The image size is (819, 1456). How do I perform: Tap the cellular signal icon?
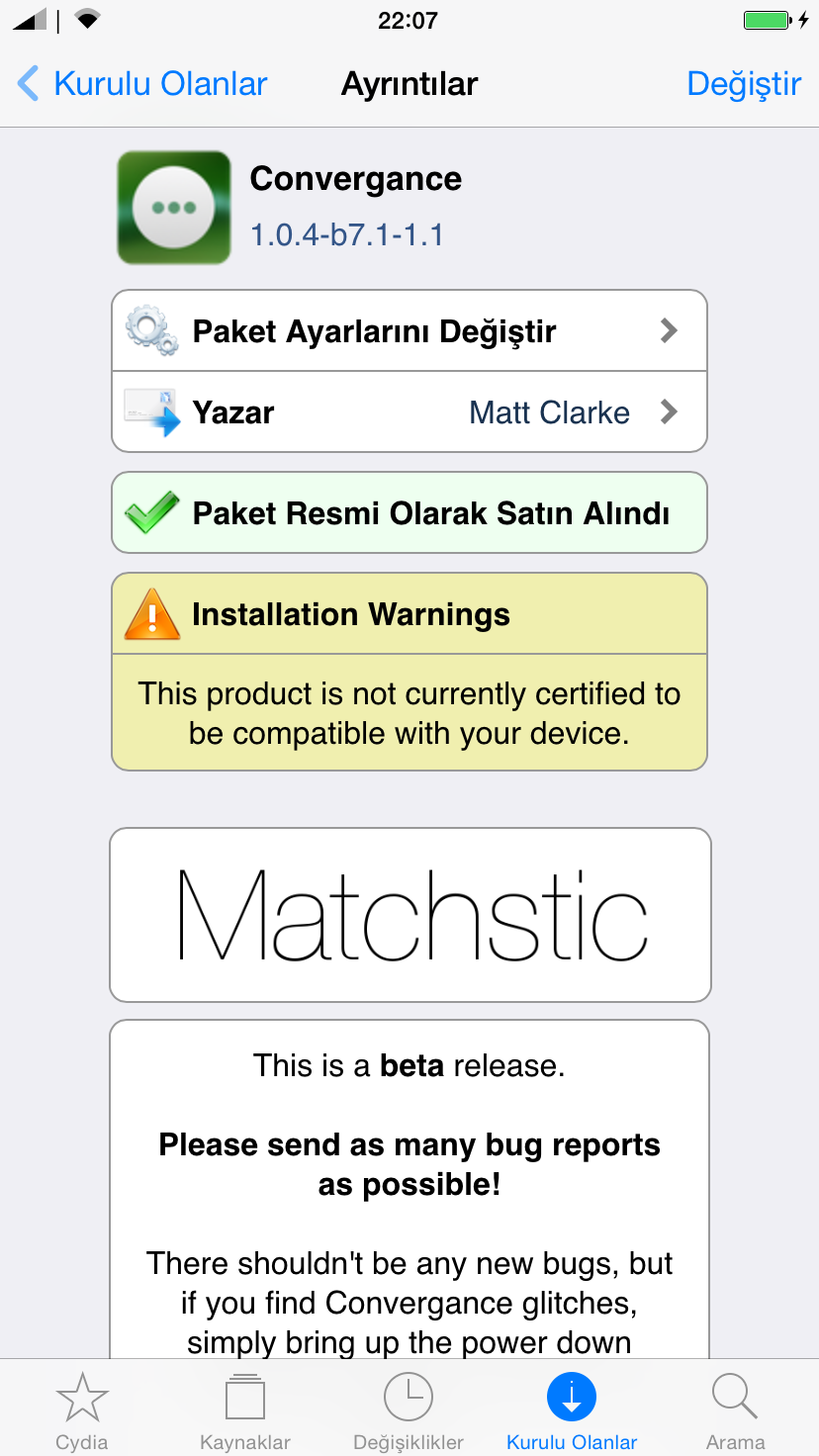[x=31, y=20]
